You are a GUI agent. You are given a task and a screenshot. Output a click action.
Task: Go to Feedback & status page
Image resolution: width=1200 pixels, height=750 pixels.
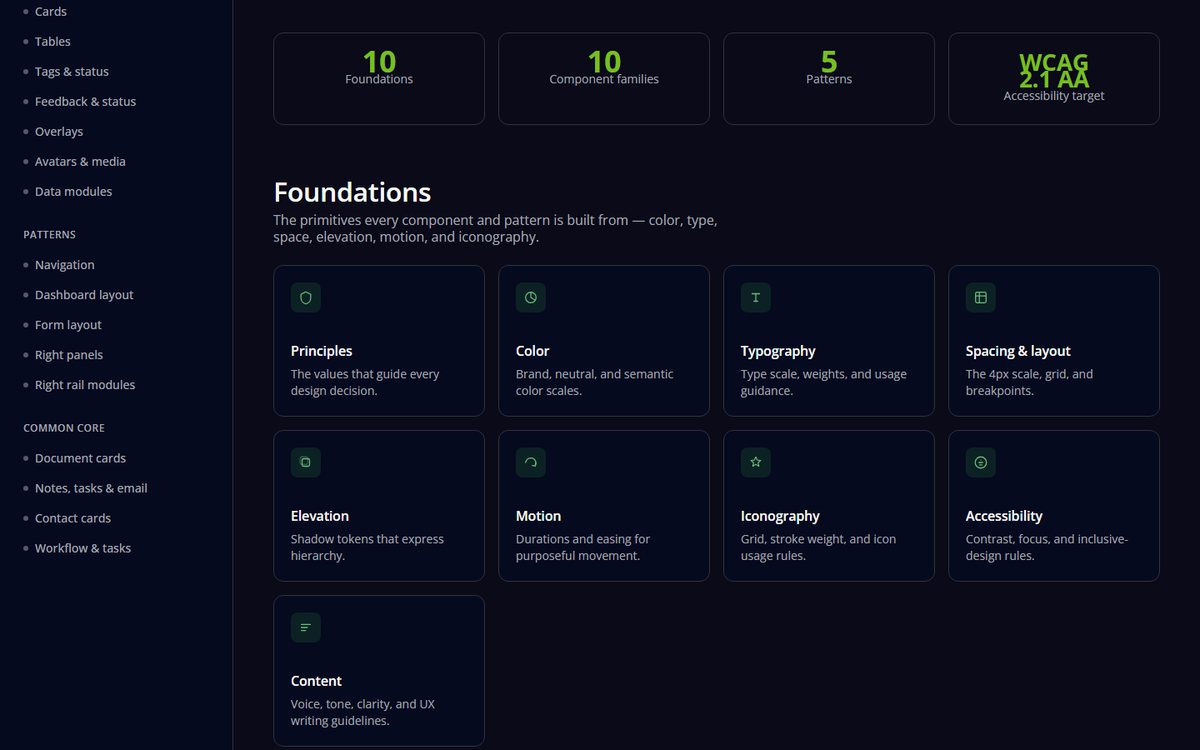[85, 102]
